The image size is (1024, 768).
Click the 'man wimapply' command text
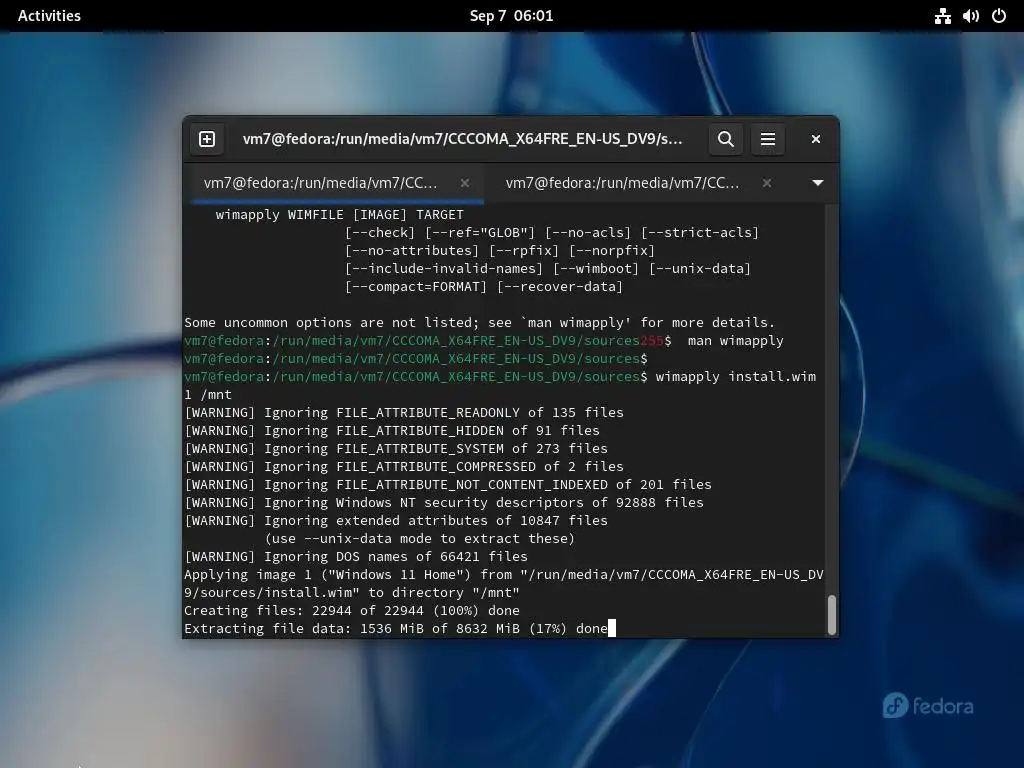tap(735, 341)
